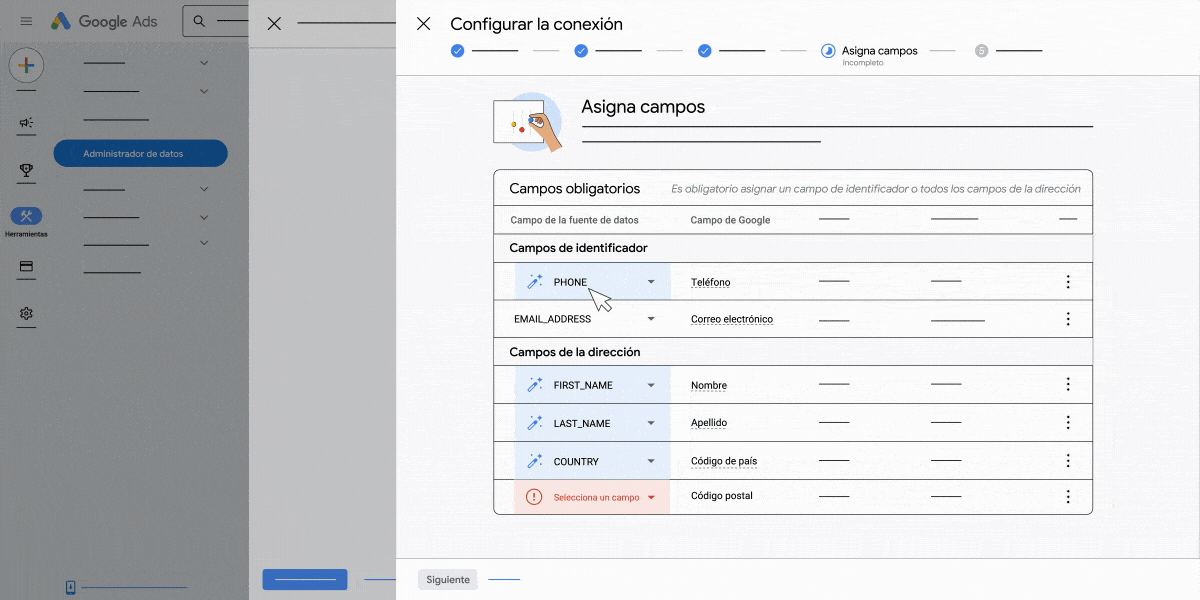The image size is (1200, 600).
Task: Open more options for Código postal row
Action: (x=1068, y=497)
